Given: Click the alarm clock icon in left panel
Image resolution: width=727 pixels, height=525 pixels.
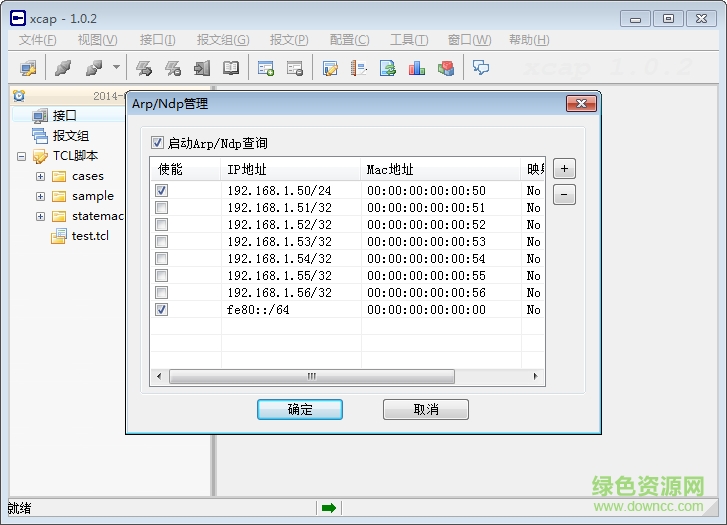Looking at the screenshot, I should click(19, 96).
